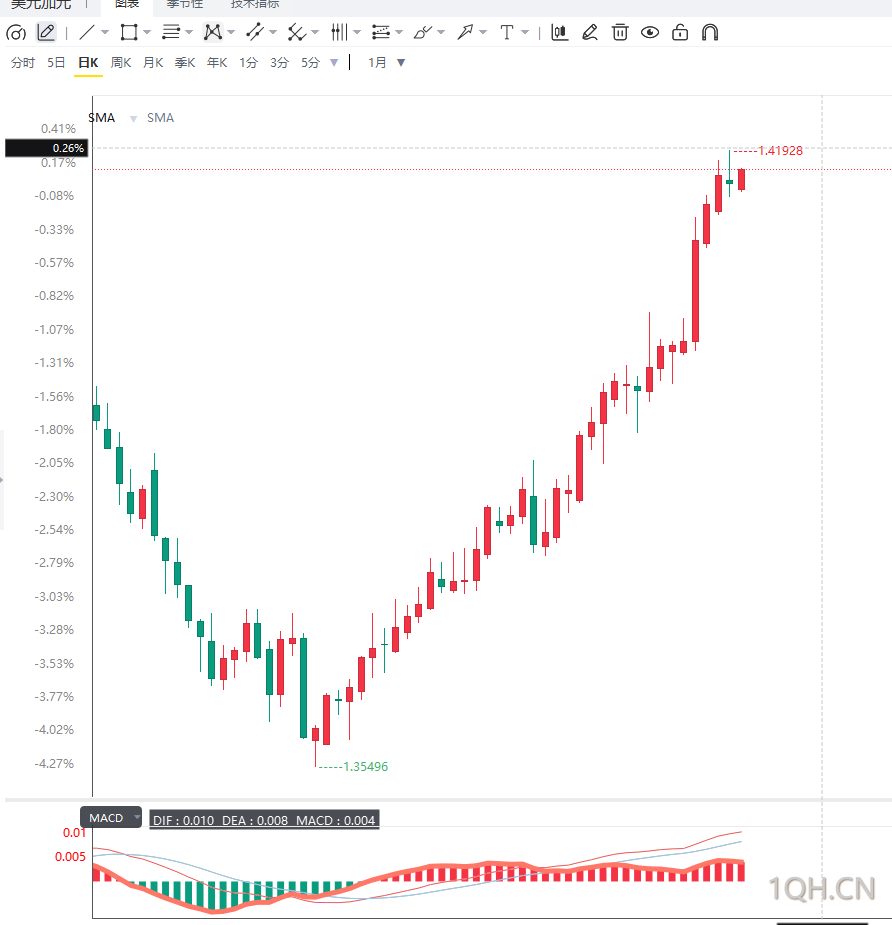Select the text T annotation tool

507,32
